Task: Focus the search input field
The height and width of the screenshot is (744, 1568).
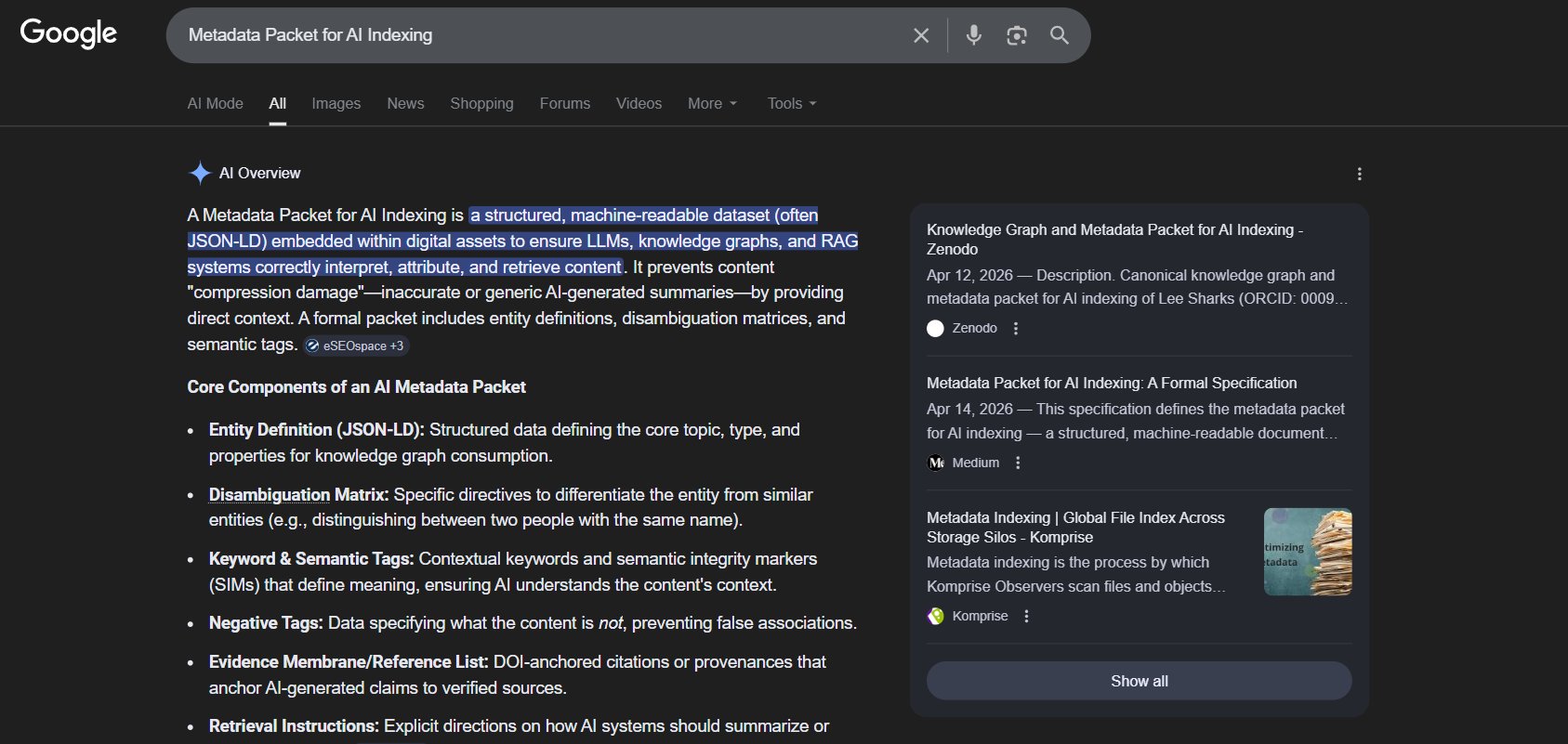Action: coord(539,35)
